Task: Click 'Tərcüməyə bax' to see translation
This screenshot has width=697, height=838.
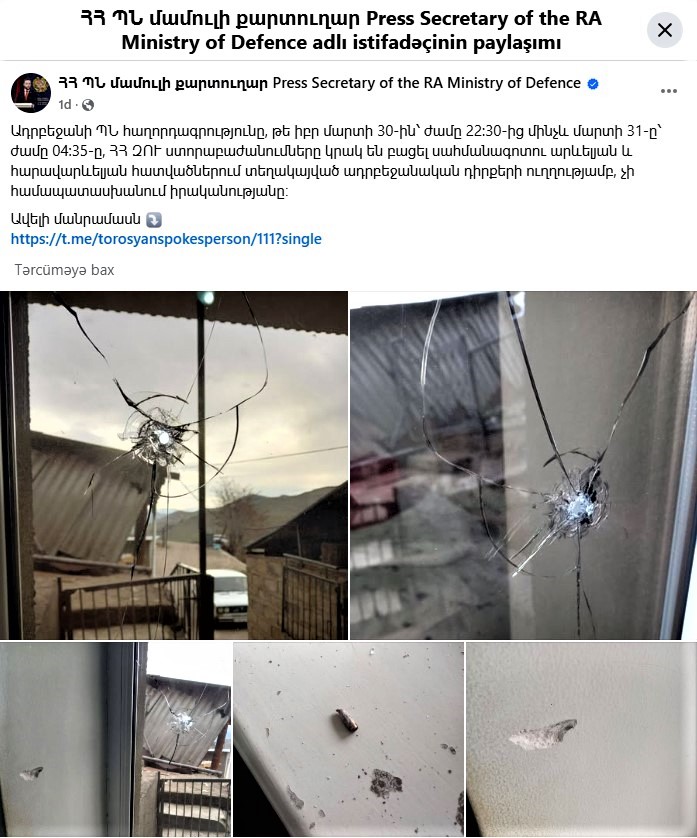Action: click(x=64, y=270)
